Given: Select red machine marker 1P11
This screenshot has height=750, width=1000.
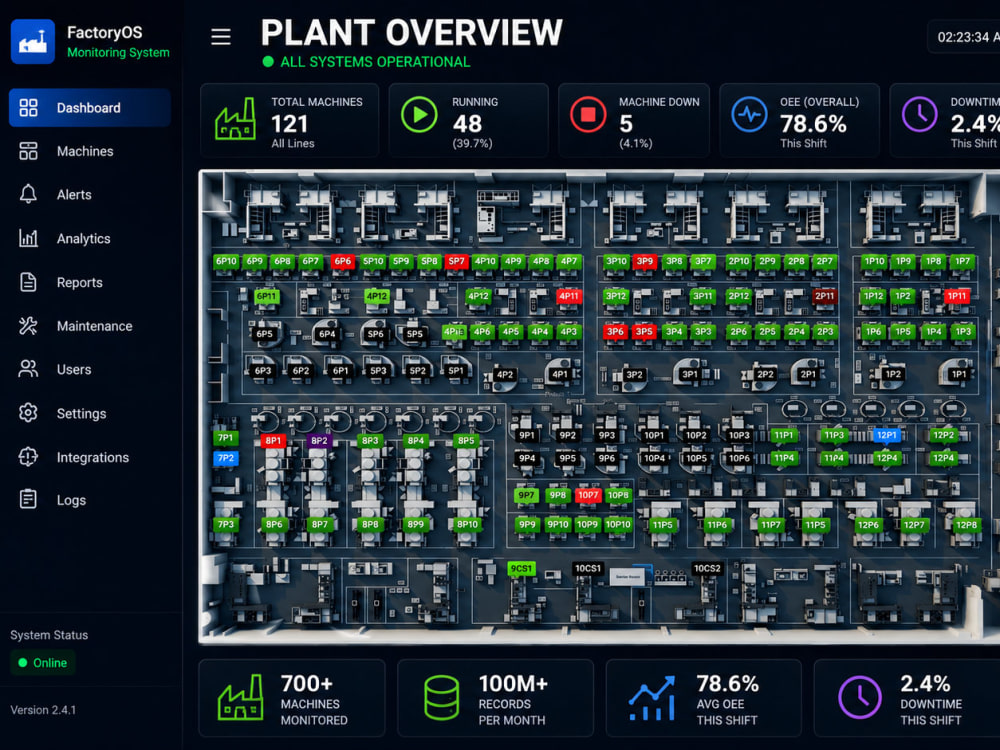Looking at the screenshot, I should [x=957, y=296].
